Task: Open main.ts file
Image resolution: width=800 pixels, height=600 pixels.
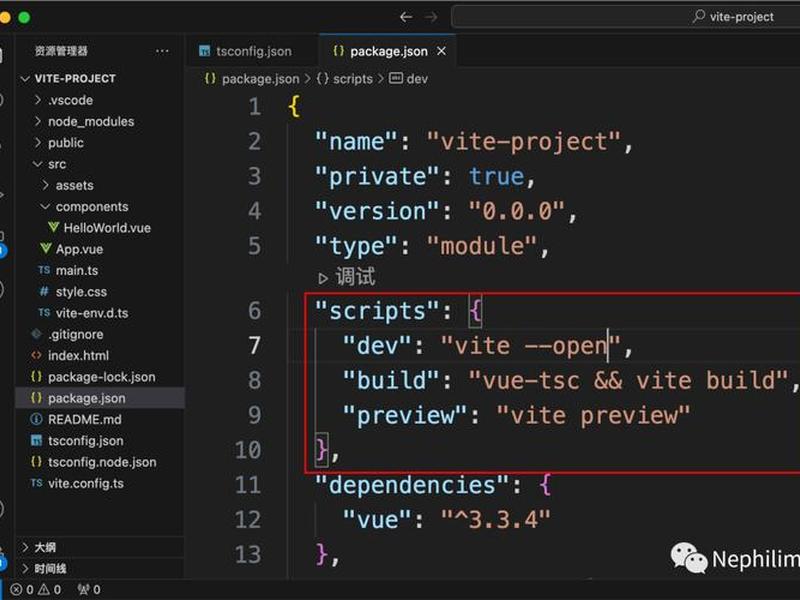Action: (99, 270)
